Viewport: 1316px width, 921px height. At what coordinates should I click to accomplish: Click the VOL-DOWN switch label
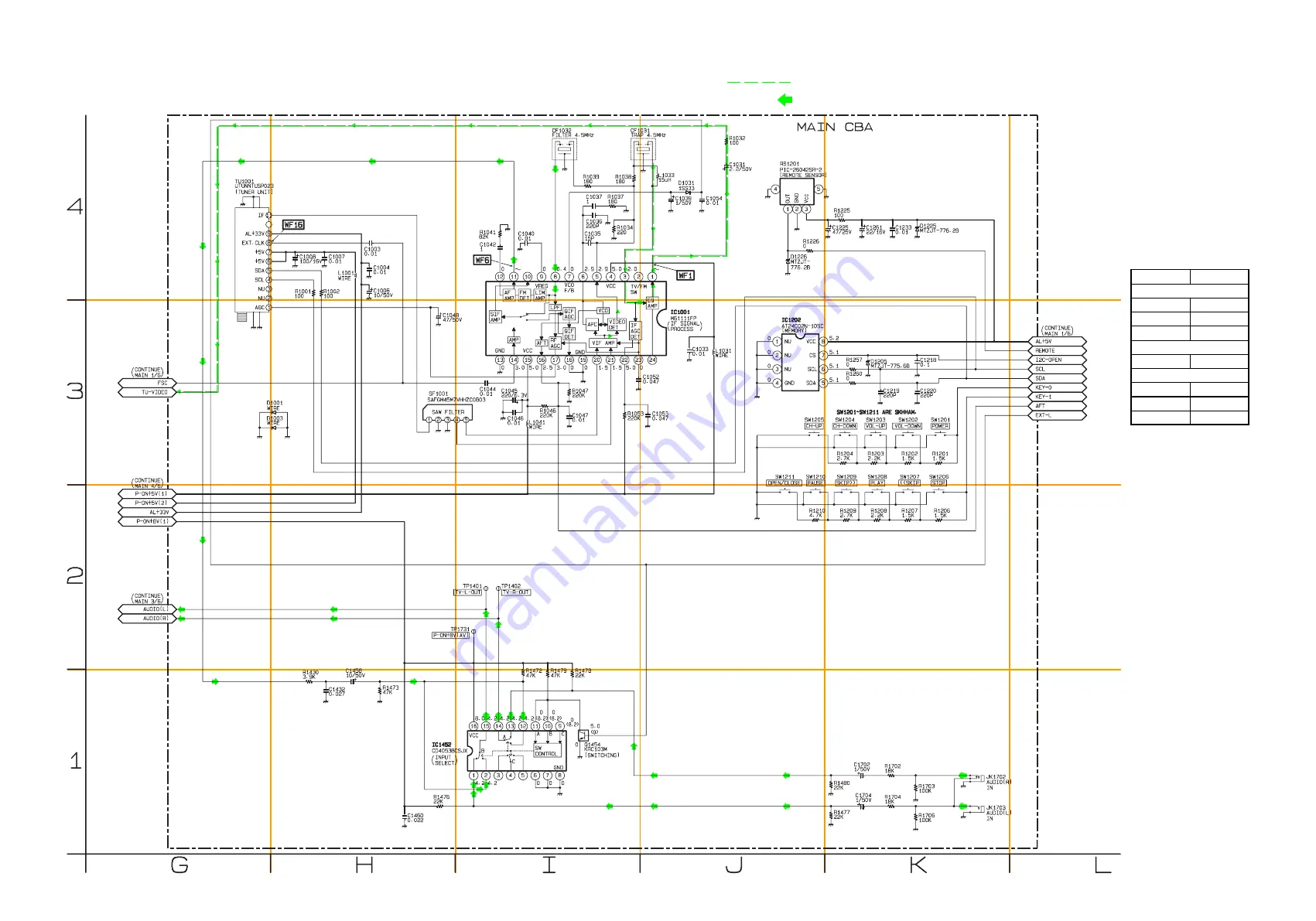[x=908, y=426]
